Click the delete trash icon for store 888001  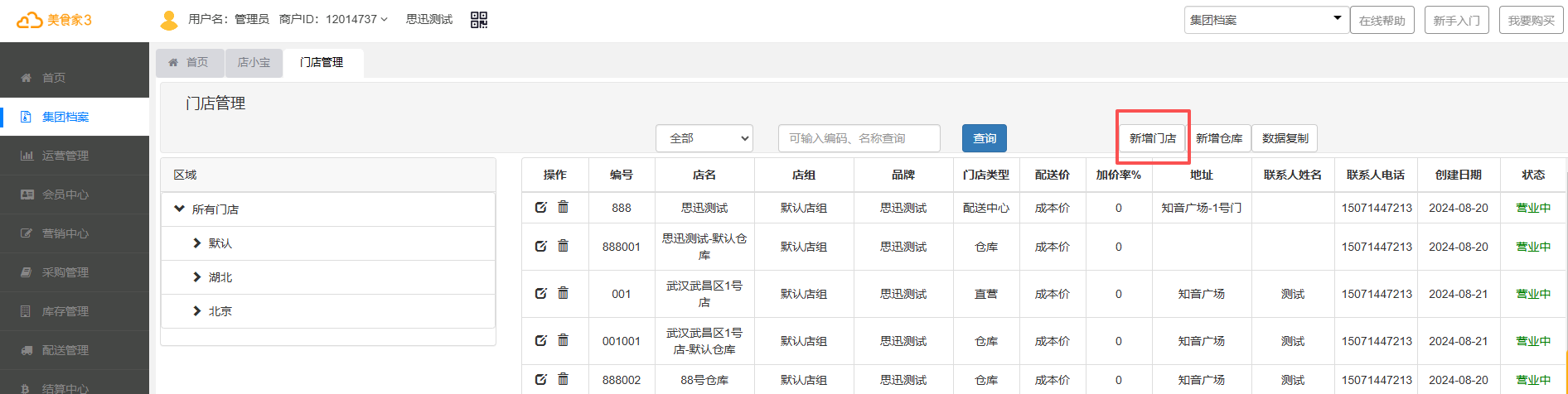point(564,246)
